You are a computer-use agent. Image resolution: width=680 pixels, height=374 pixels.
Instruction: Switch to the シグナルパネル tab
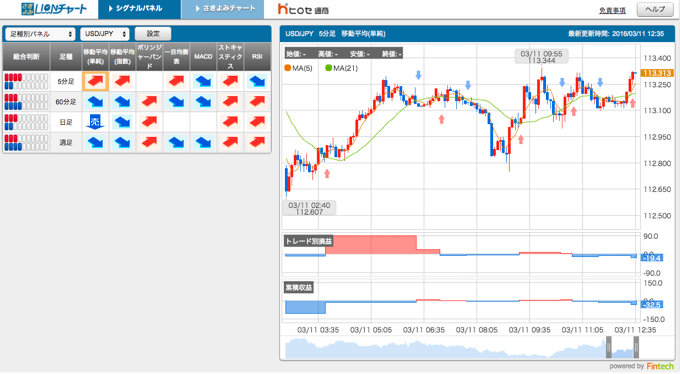(139, 9)
